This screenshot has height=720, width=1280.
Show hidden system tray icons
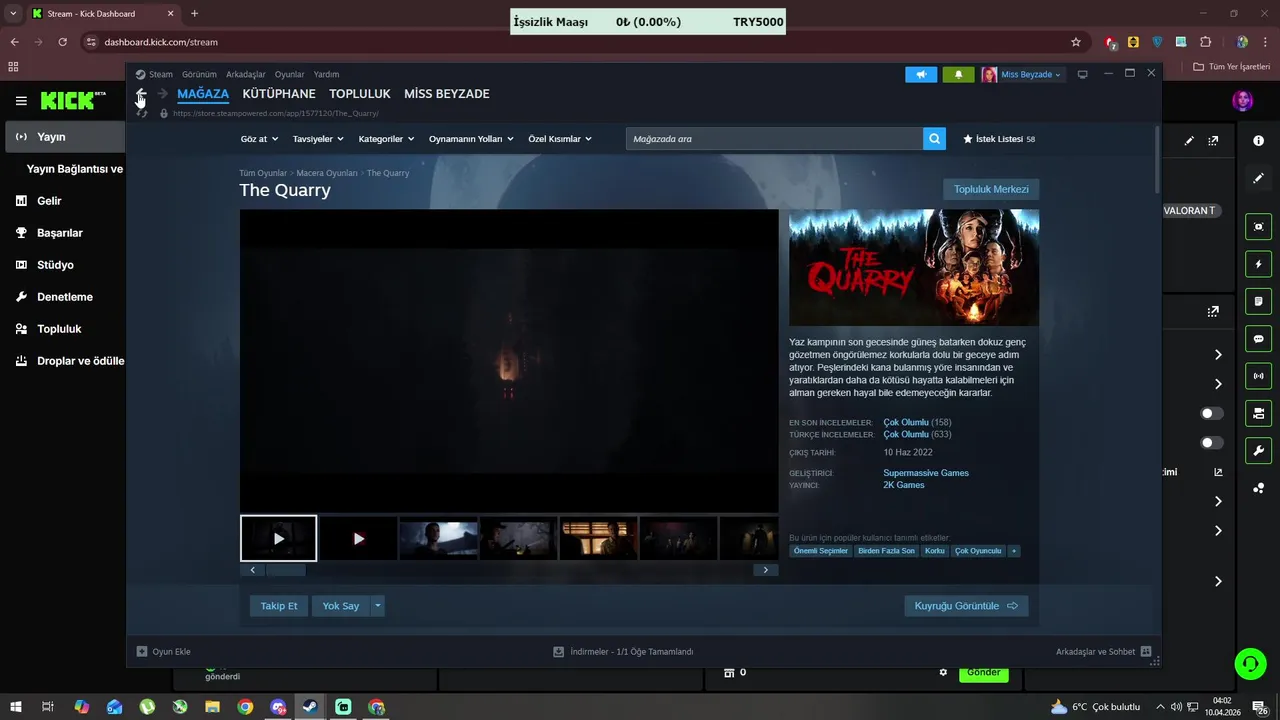[1160, 707]
